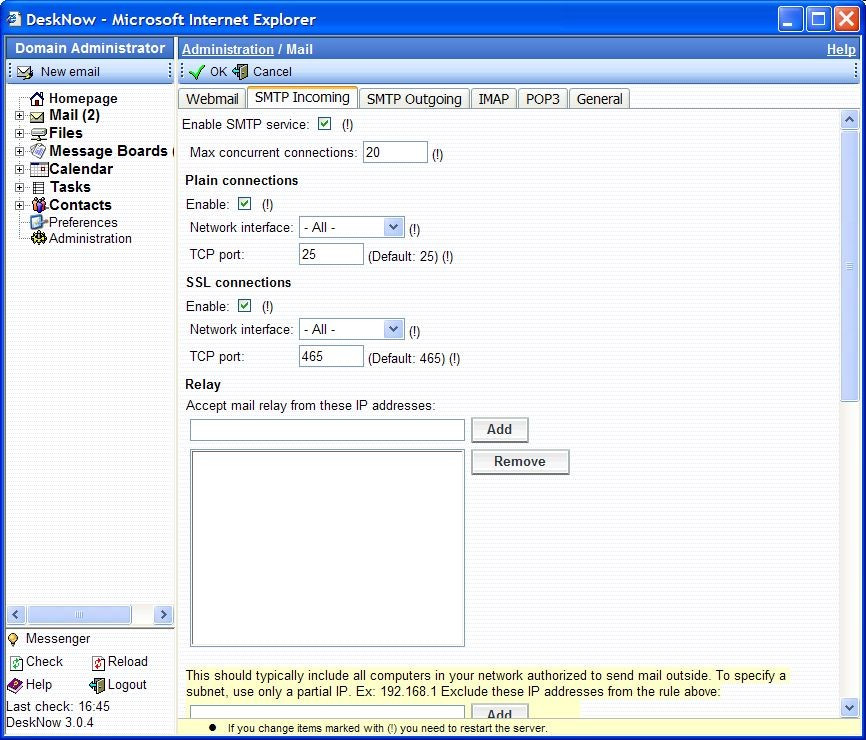
Task: Click the scroll up arrow of main panel
Action: 849,119
